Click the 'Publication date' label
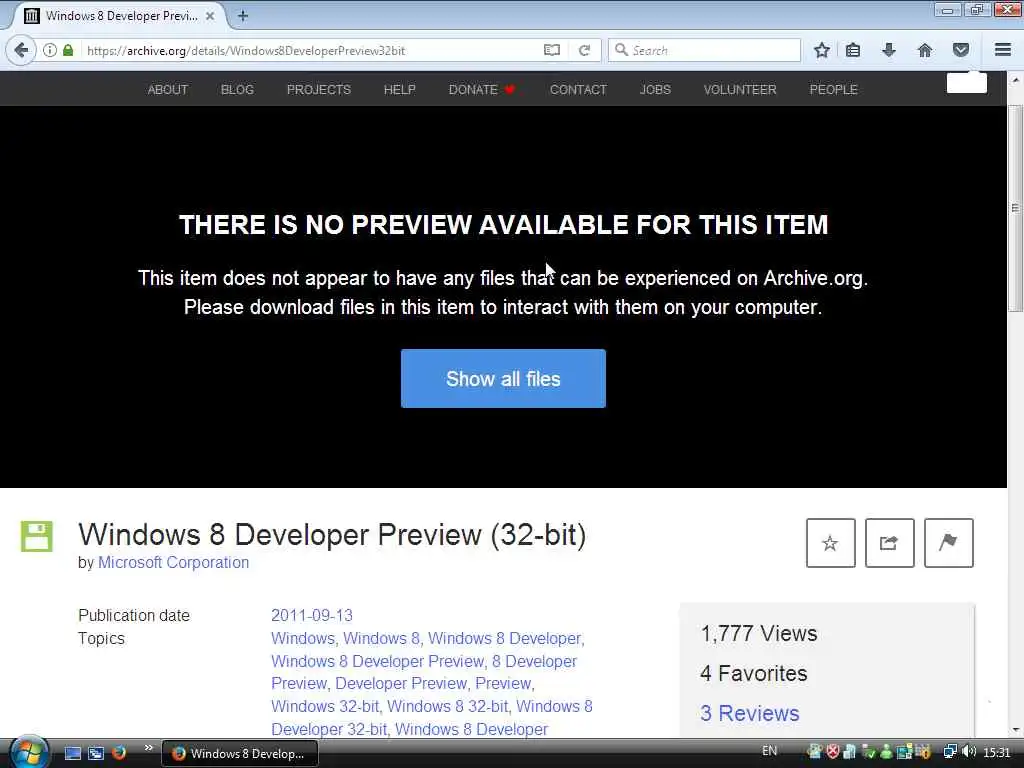Viewport: 1024px width, 768px height. [134, 615]
